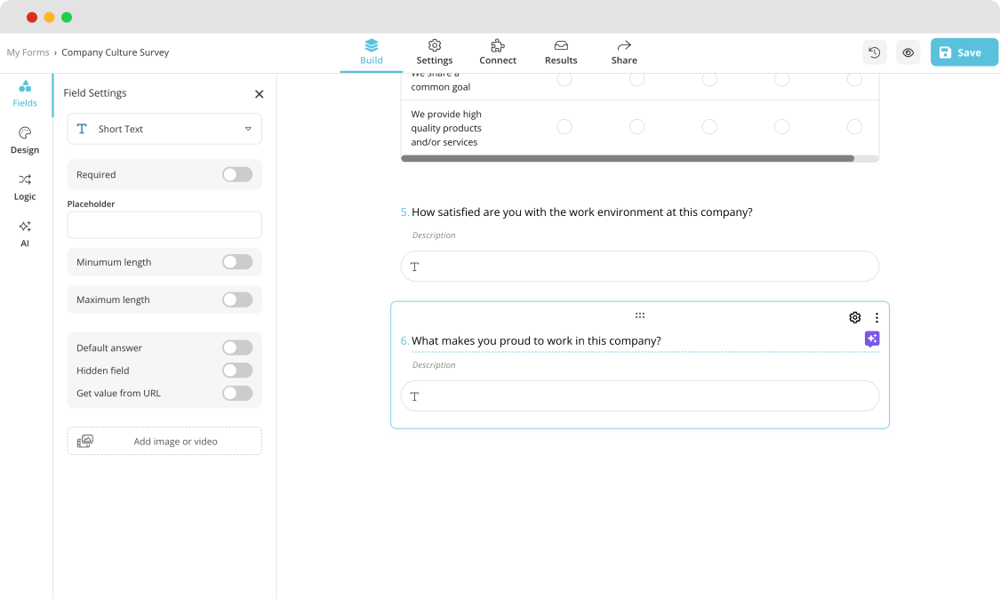Click the My Forms breadcrumb link
Image resolution: width=1000 pixels, height=599 pixels.
28,53
